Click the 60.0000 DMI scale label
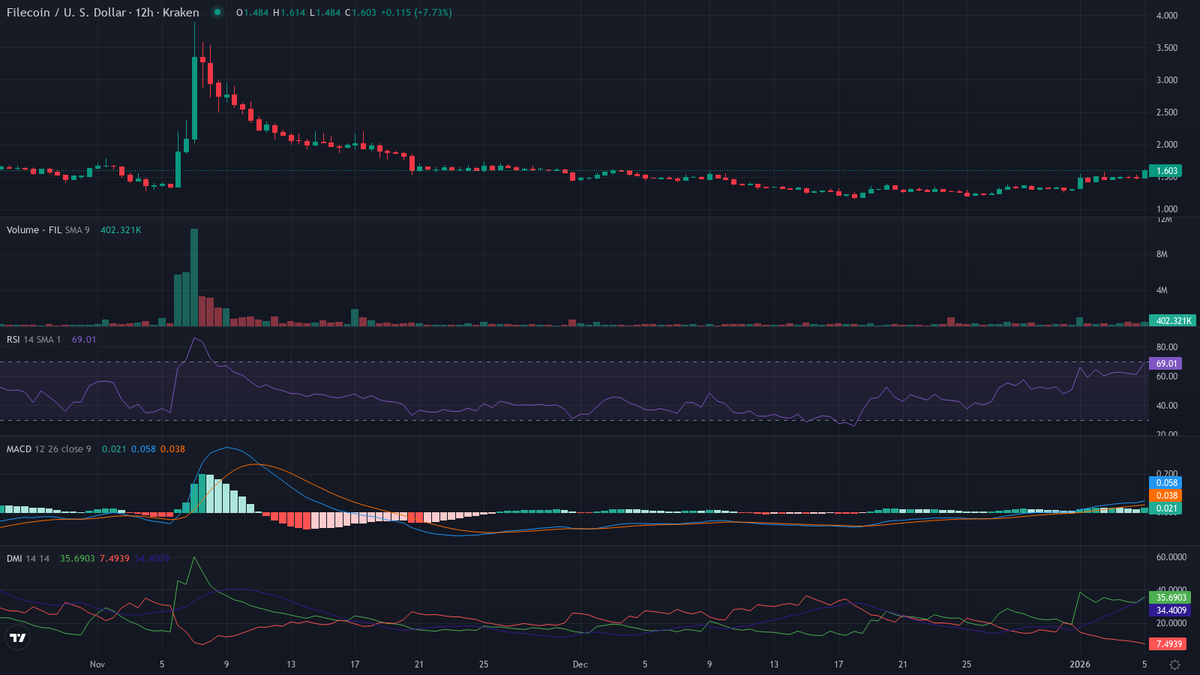Image resolution: width=1200 pixels, height=675 pixels. point(1170,556)
